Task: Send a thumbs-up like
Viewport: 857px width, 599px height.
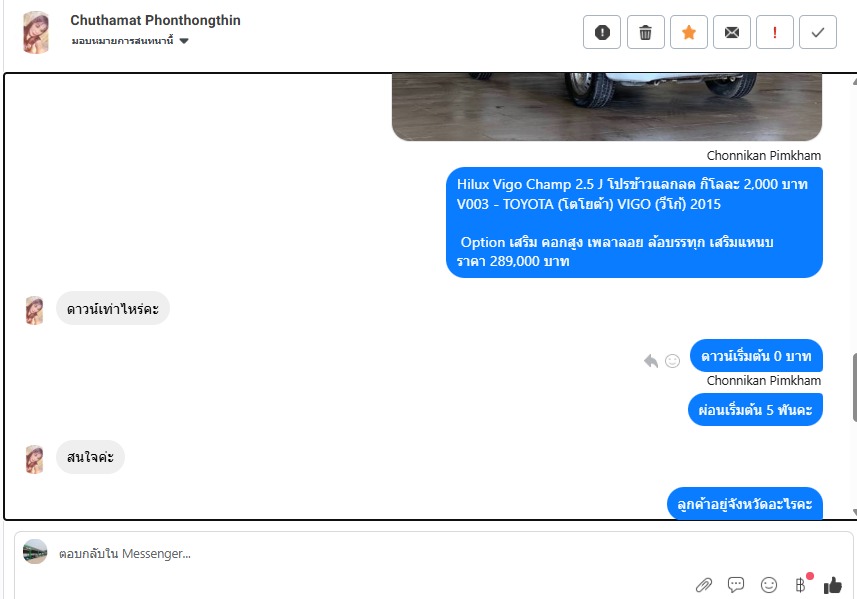Action: [x=833, y=585]
